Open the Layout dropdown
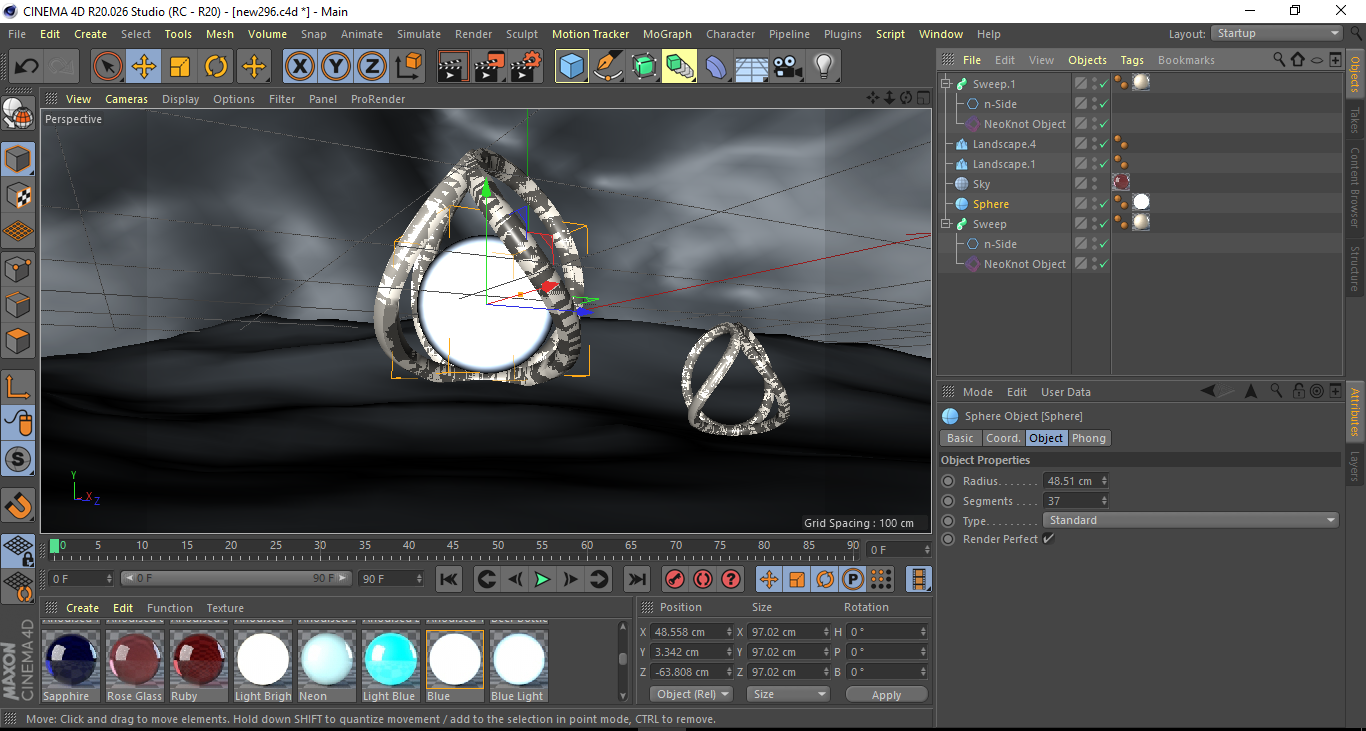This screenshot has width=1366, height=731. pos(1277,34)
